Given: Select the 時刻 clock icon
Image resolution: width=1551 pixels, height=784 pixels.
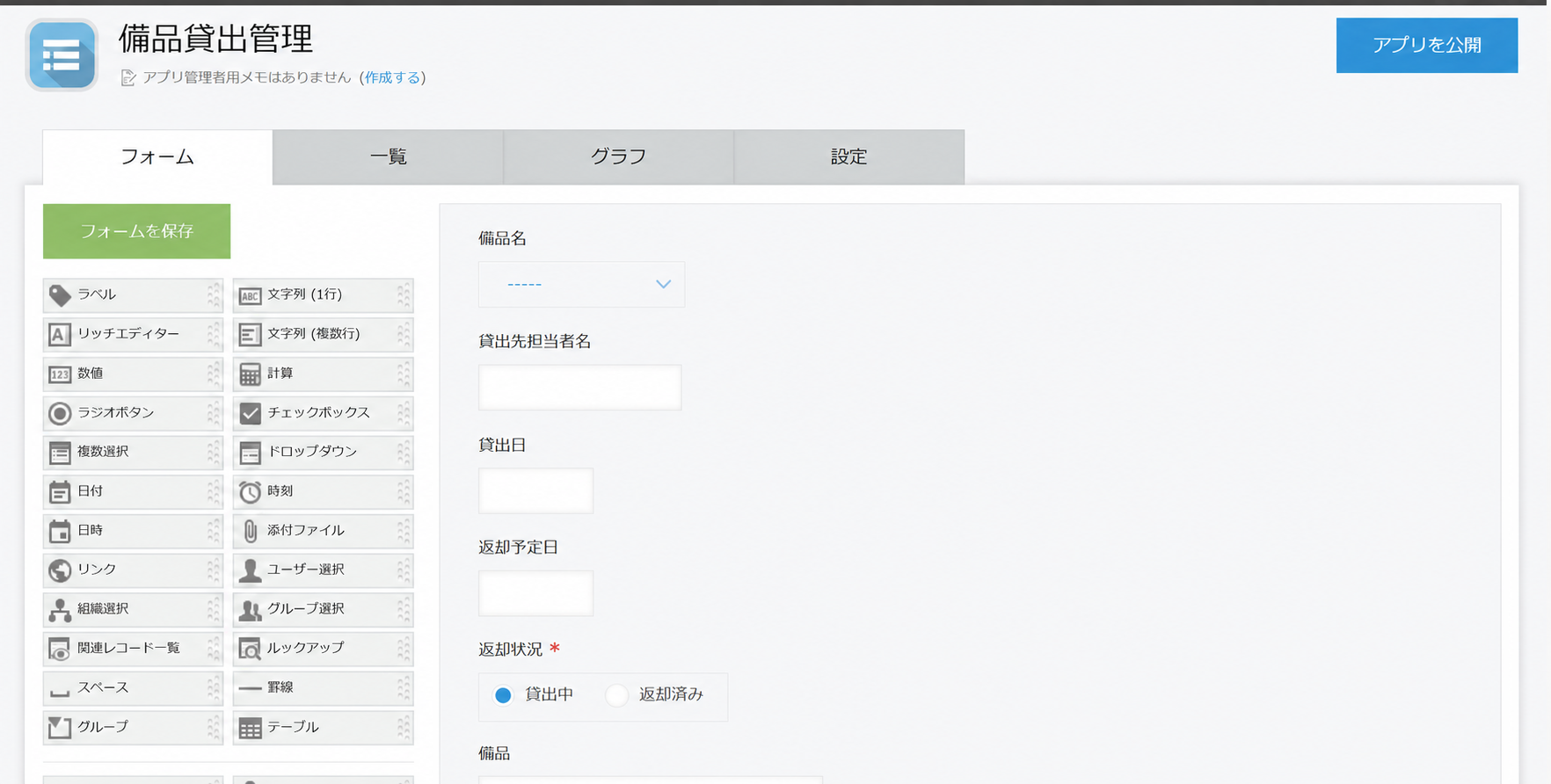Looking at the screenshot, I should [250, 492].
